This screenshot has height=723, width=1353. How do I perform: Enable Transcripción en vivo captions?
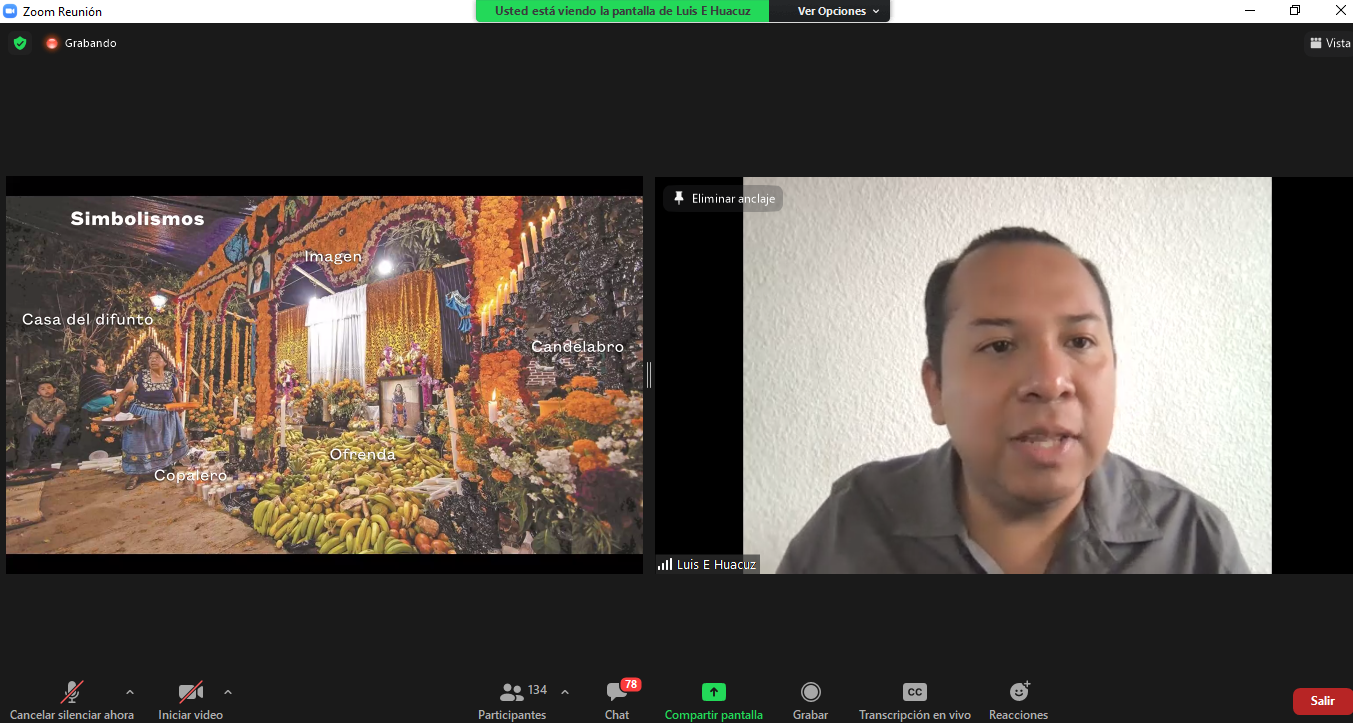pyautogui.click(x=915, y=701)
